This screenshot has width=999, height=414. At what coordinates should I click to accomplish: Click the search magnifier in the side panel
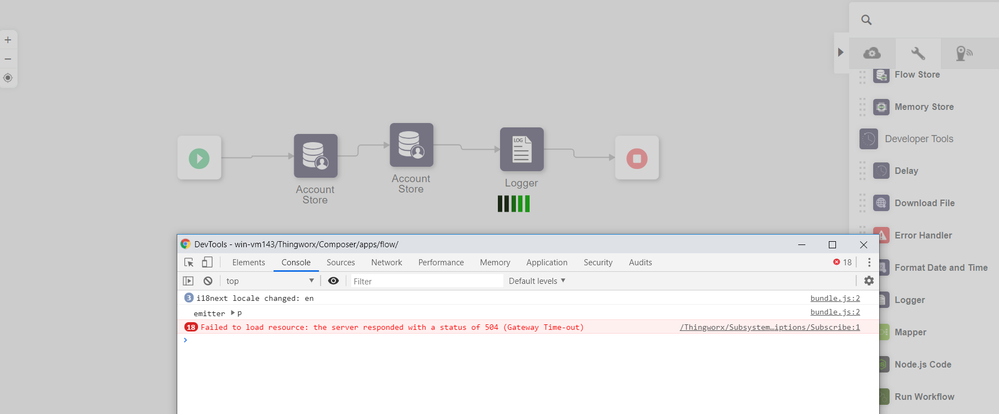click(x=866, y=20)
